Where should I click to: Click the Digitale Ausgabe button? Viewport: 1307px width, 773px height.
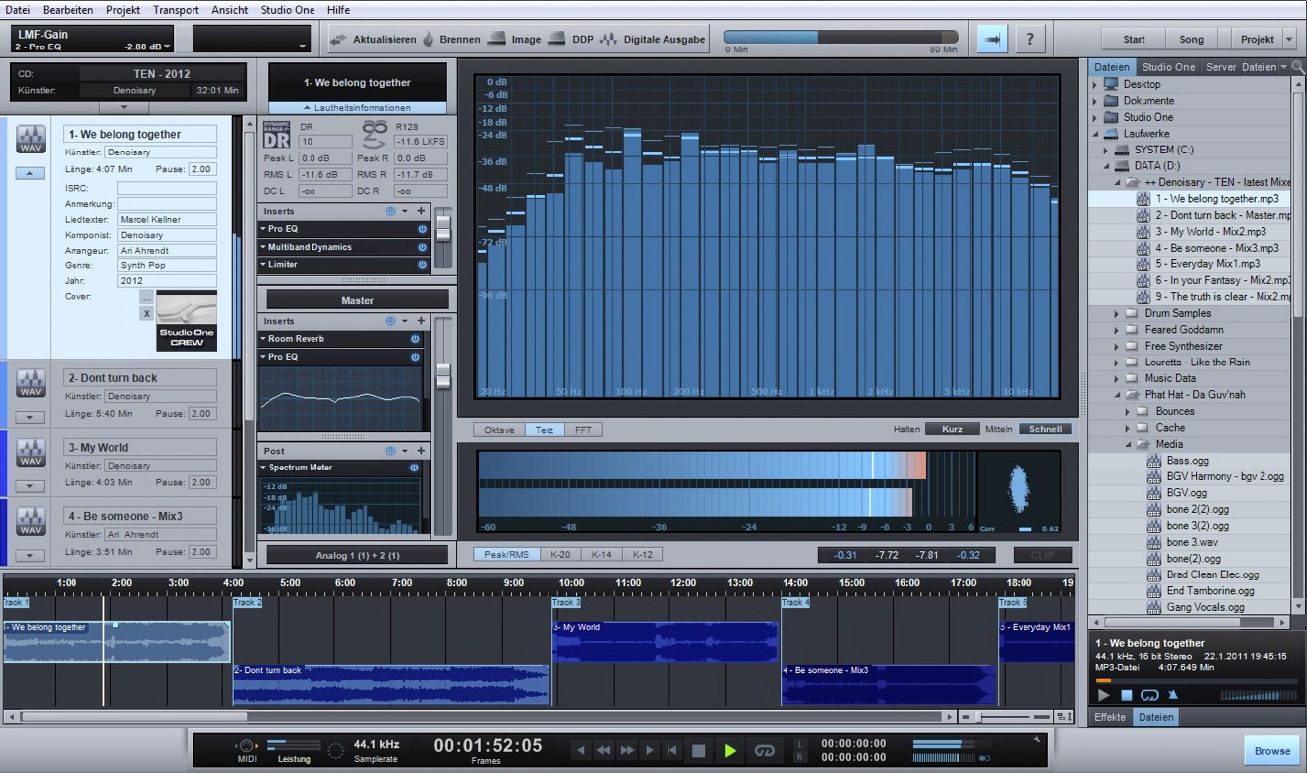tap(654, 40)
